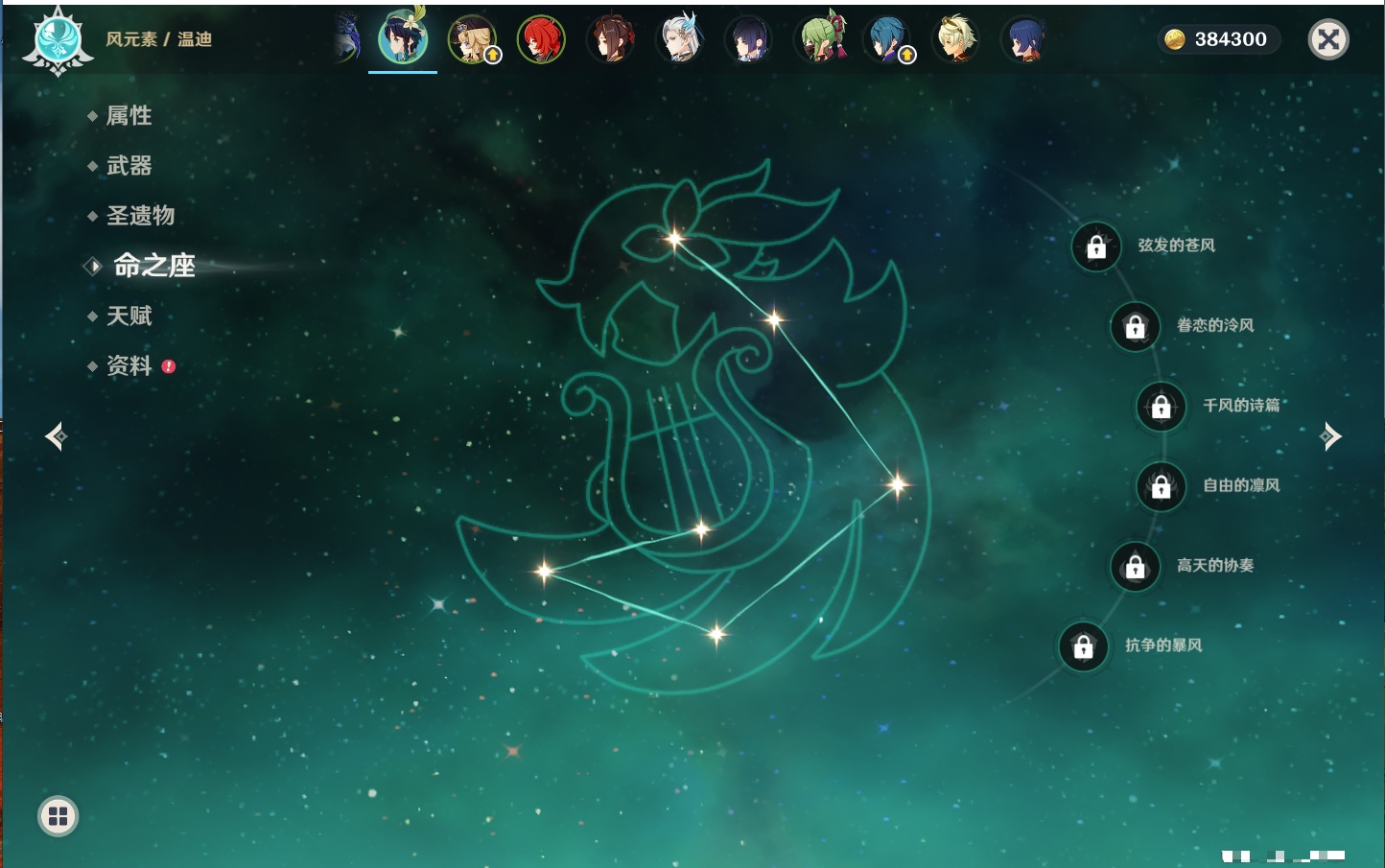Select the red-haired Diluc avatar
1385x868 pixels.
(x=541, y=39)
